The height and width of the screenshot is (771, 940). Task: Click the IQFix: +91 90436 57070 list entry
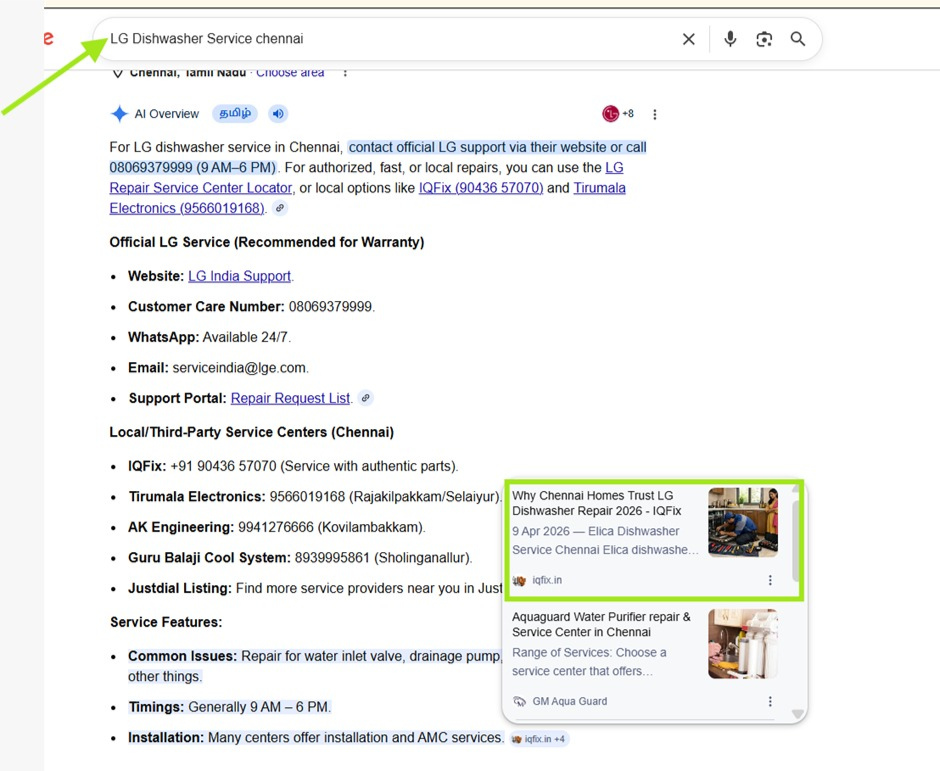(293, 466)
